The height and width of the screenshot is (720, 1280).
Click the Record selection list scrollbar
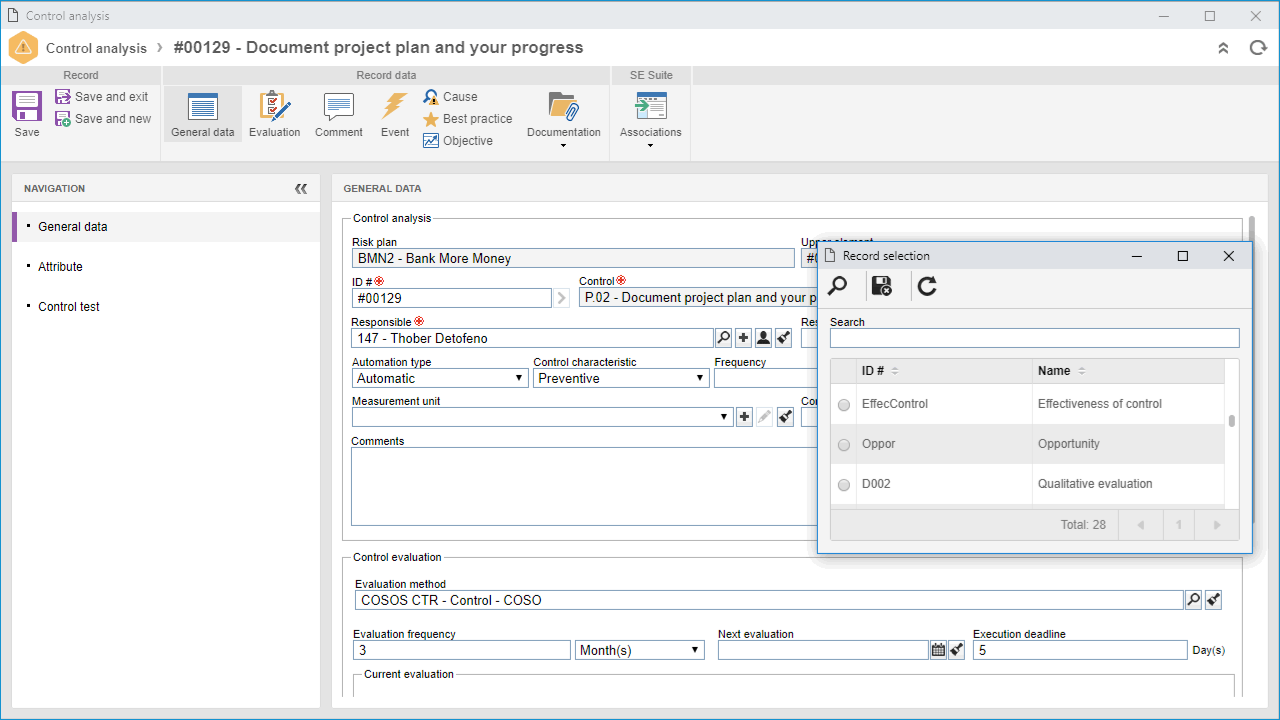pos(1232,421)
